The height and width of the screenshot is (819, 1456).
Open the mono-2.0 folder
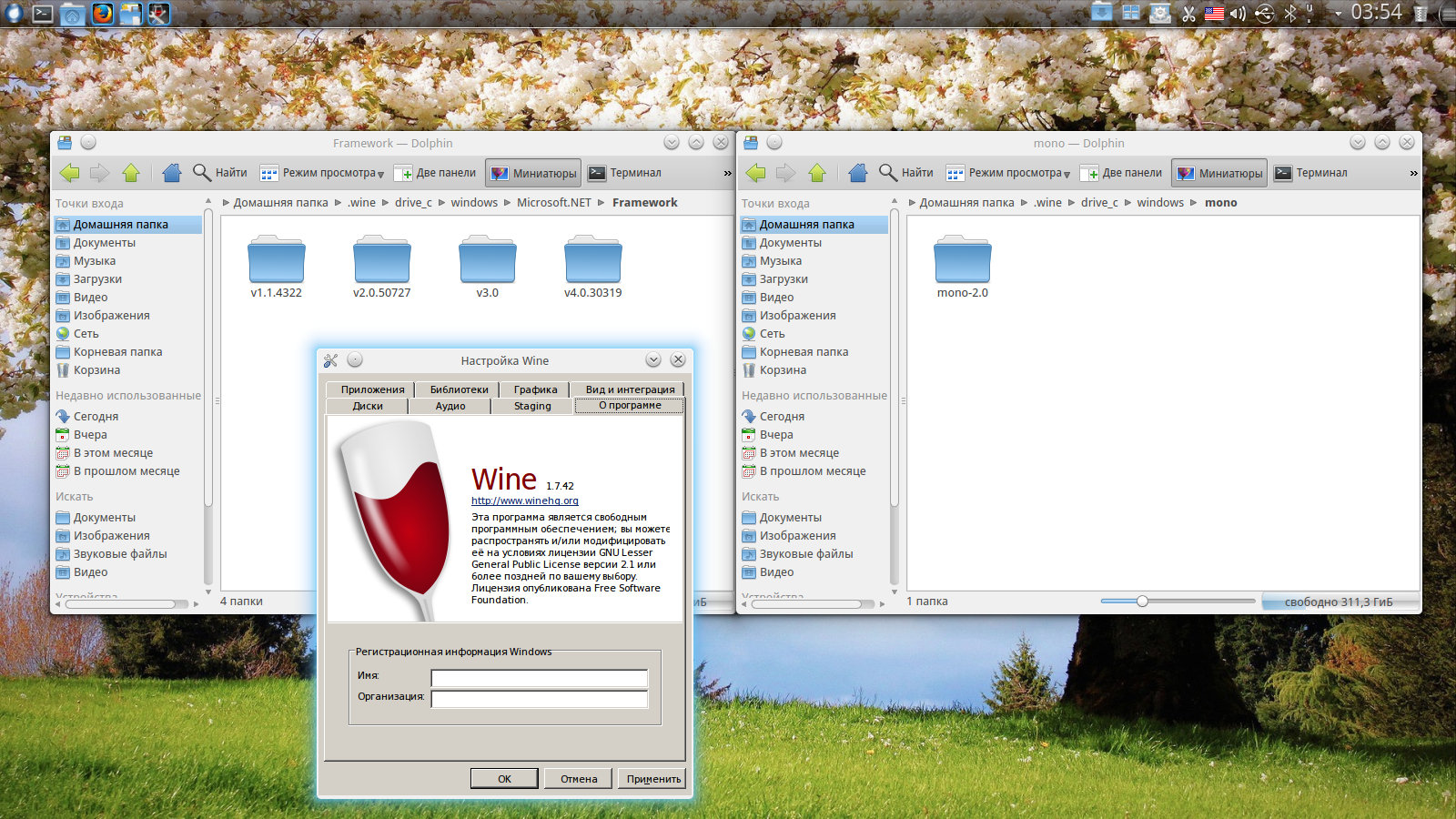pyautogui.click(x=962, y=262)
